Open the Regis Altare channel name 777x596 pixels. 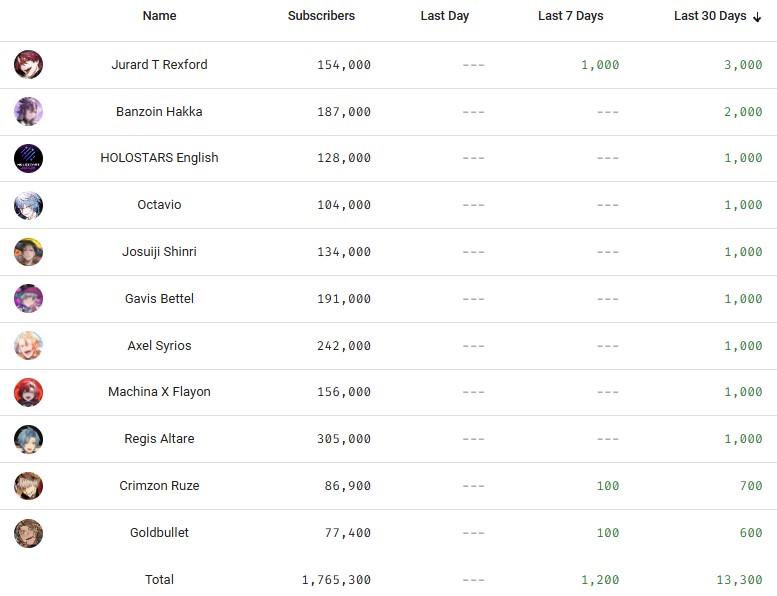(x=159, y=439)
